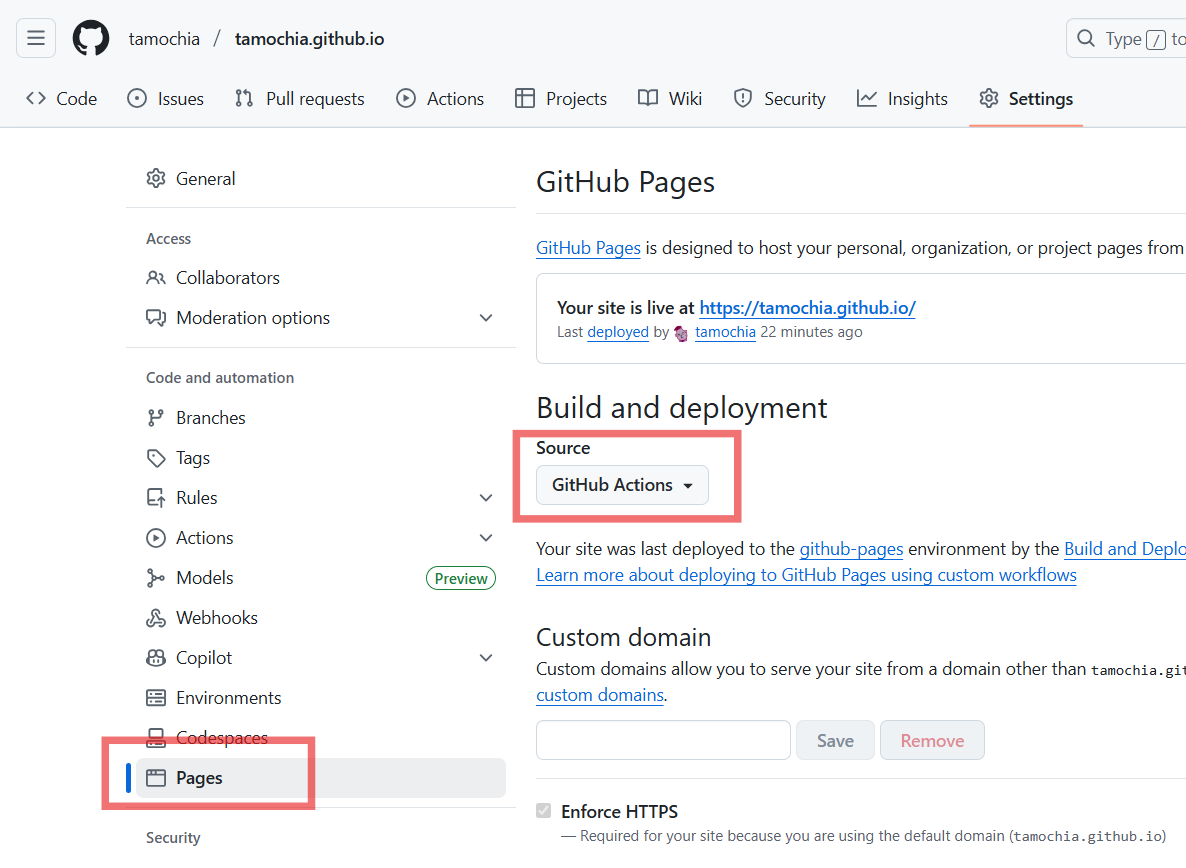Open Models settings page
The height and width of the screenshot is (868, 1186).
321,578
